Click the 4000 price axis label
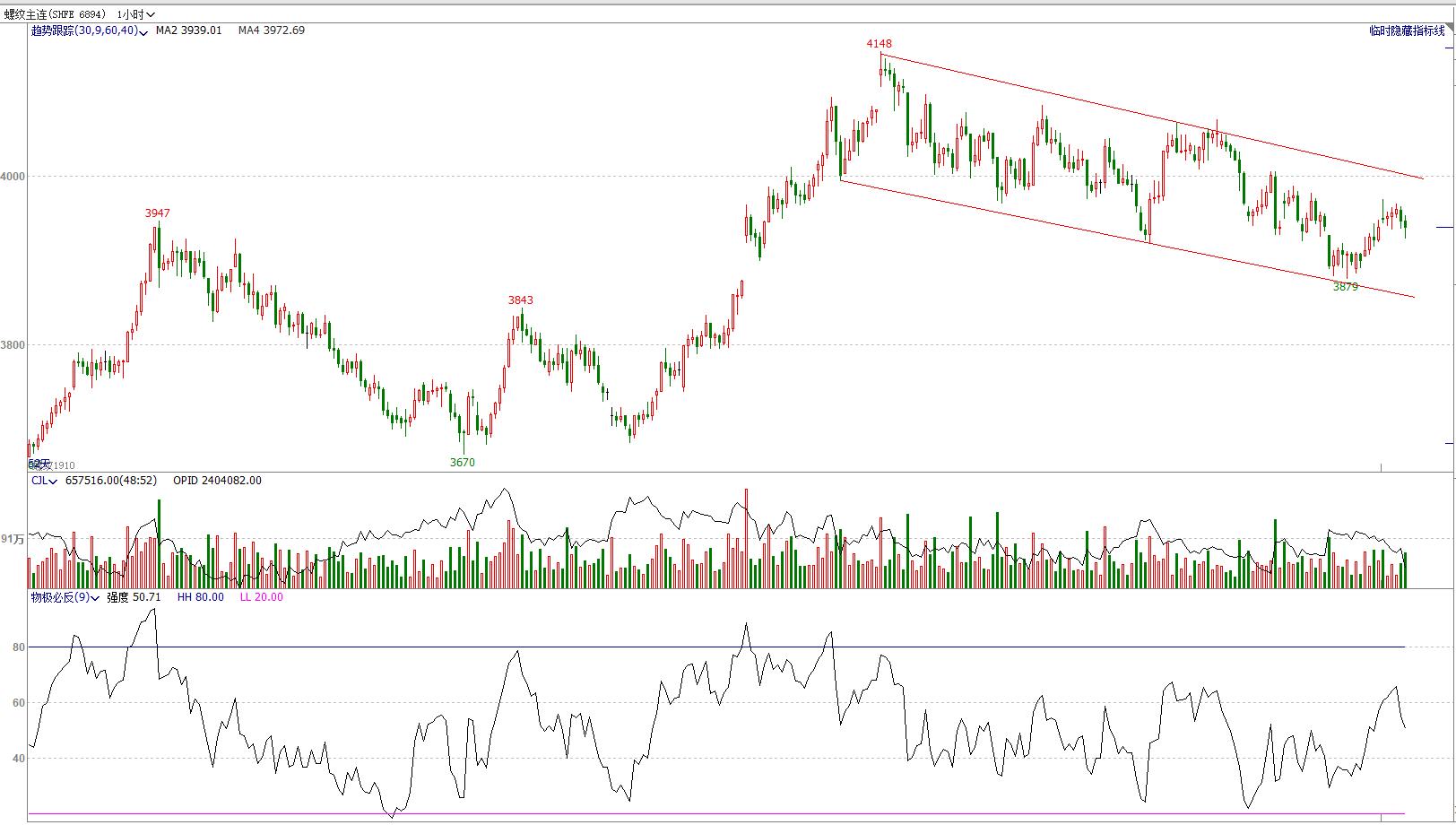Viewport: 1456px width, 825px height. click(x=13, y=177)
